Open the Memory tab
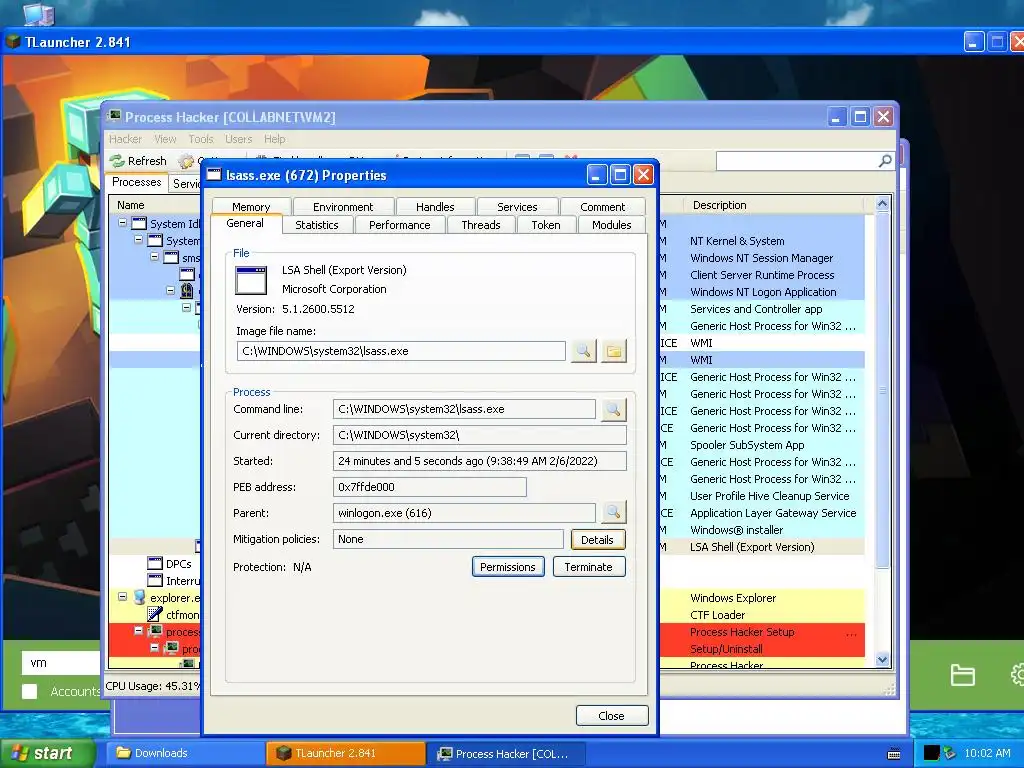This screenshot has width=1024, height=768. click(251, 206)
